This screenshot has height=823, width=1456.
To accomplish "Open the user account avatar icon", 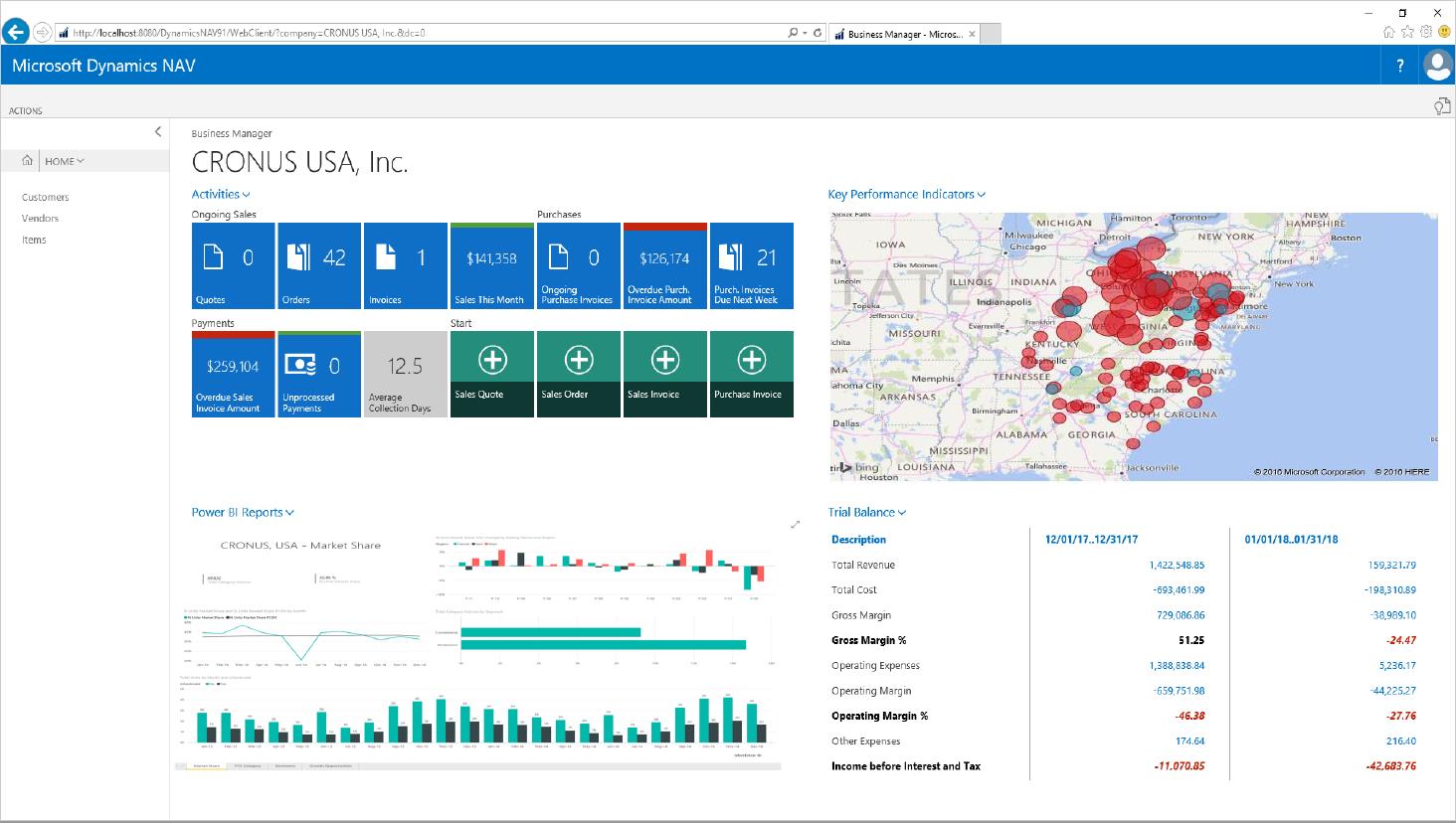I will coord(1437,66).
